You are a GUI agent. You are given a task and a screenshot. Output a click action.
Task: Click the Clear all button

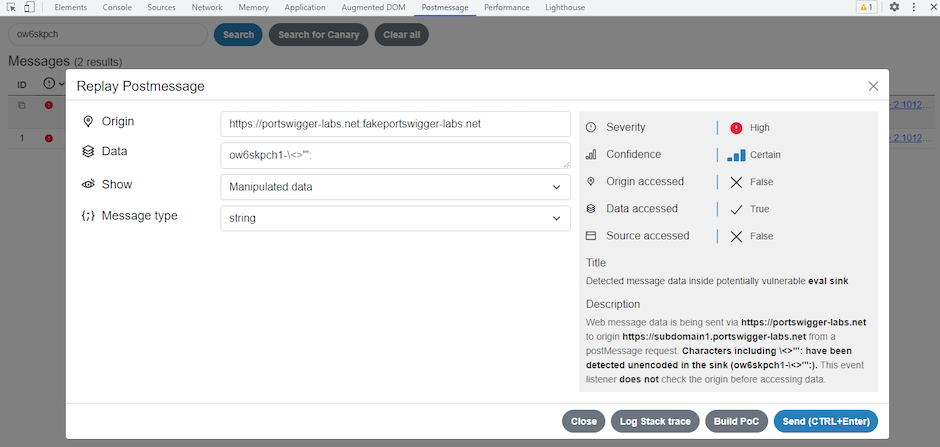402,35
